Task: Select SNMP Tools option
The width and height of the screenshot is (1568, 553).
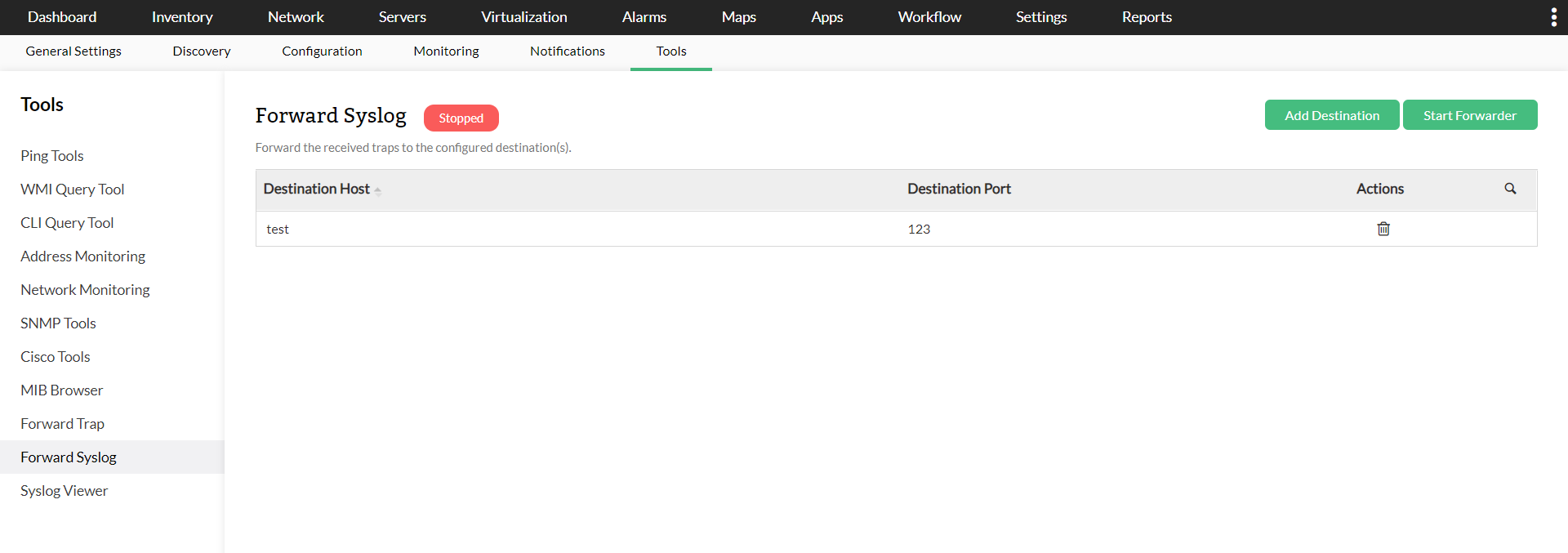Action: click(59, 323)
